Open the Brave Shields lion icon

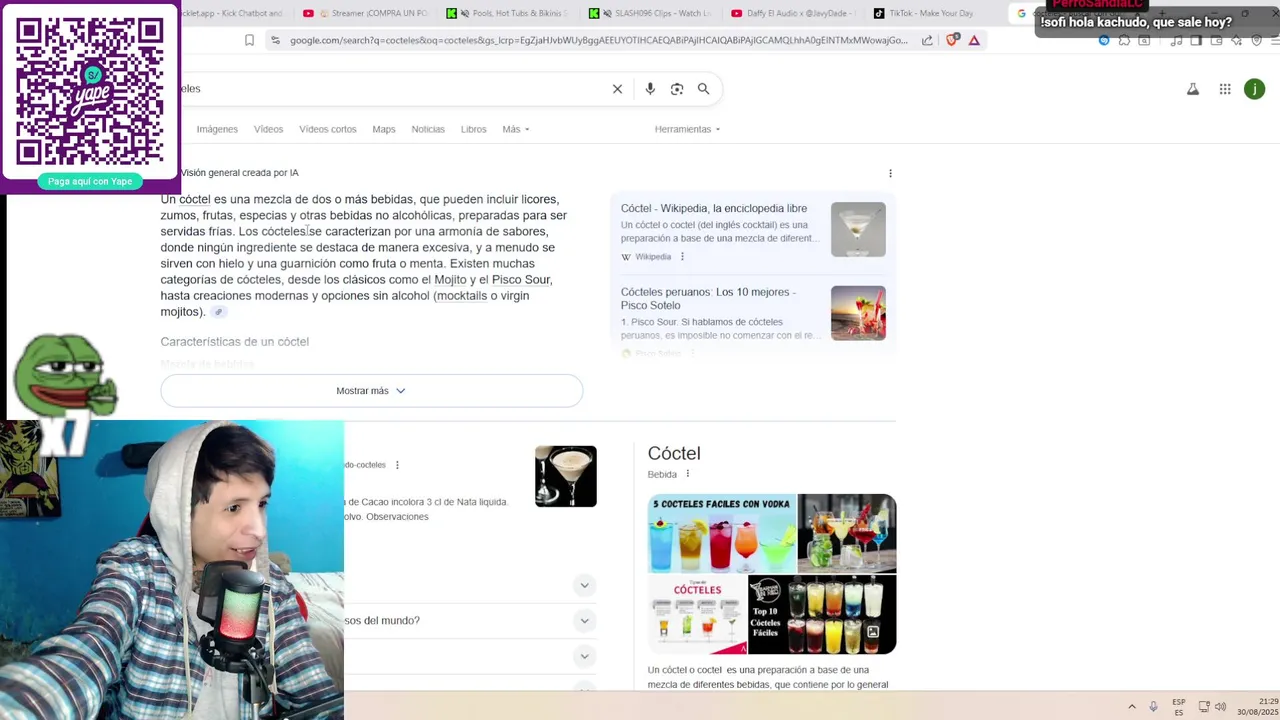(x=951, y=40)
